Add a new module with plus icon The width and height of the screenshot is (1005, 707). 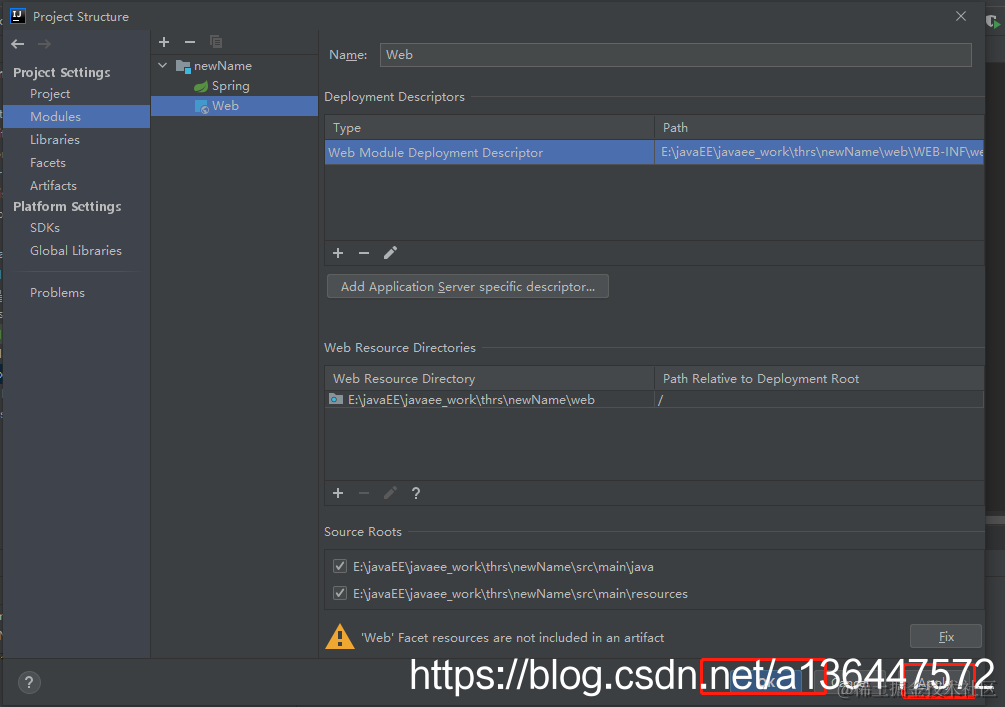coord(164,42)
